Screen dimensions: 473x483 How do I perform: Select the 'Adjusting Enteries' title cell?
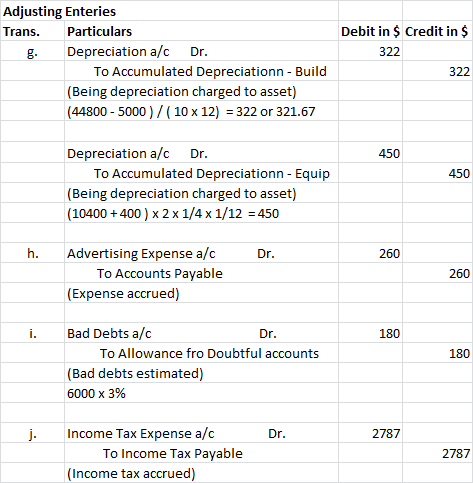point(169,11)
